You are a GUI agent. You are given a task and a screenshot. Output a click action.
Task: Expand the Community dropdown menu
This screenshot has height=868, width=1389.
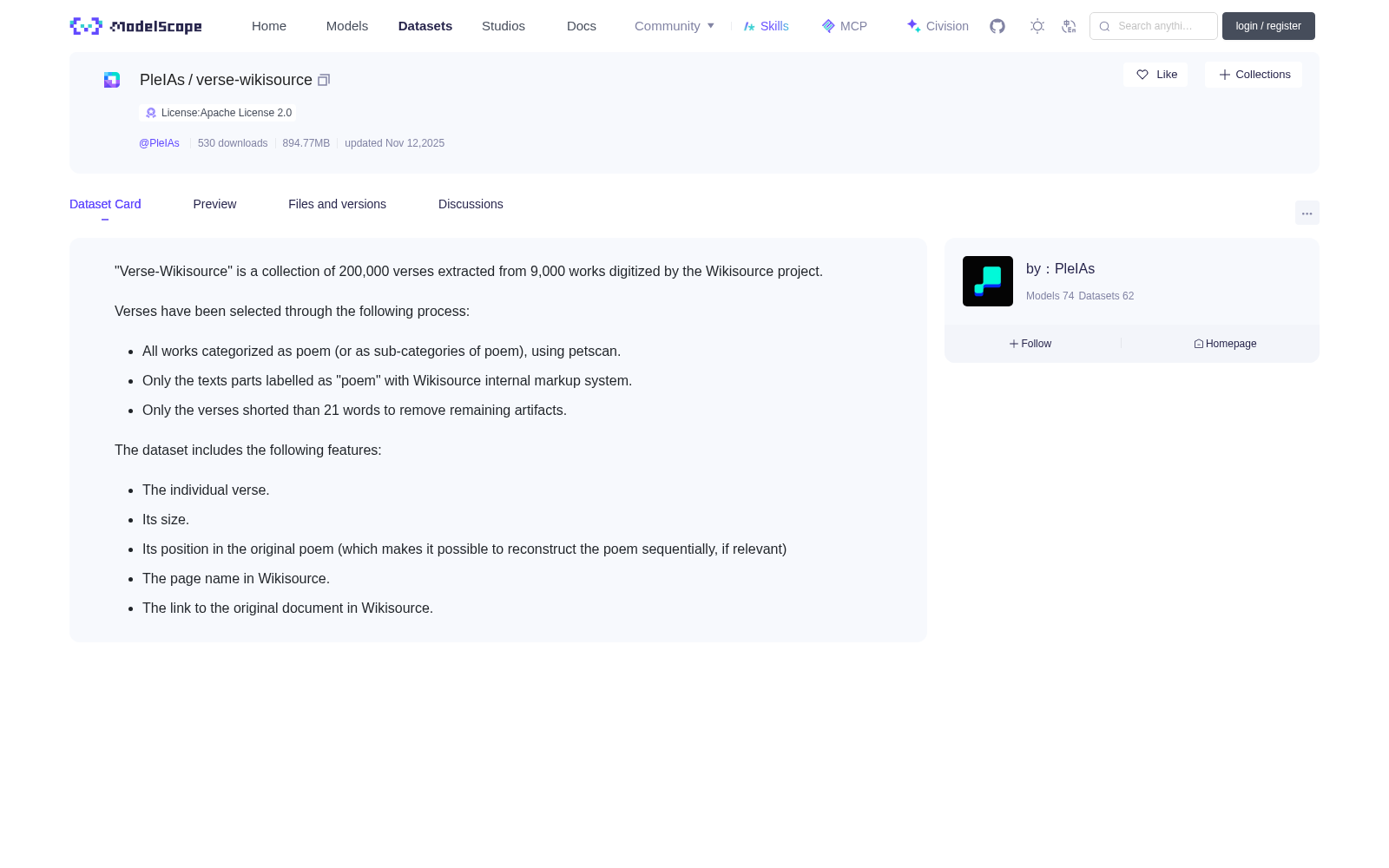pos(675,26)
